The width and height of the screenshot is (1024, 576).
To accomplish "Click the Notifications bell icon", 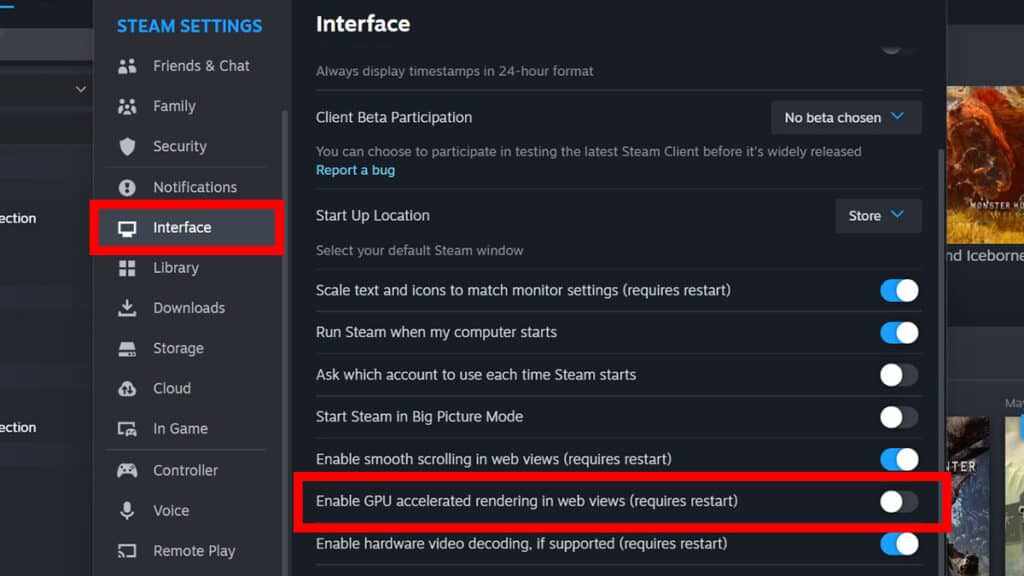I will [x=127, y=187].
